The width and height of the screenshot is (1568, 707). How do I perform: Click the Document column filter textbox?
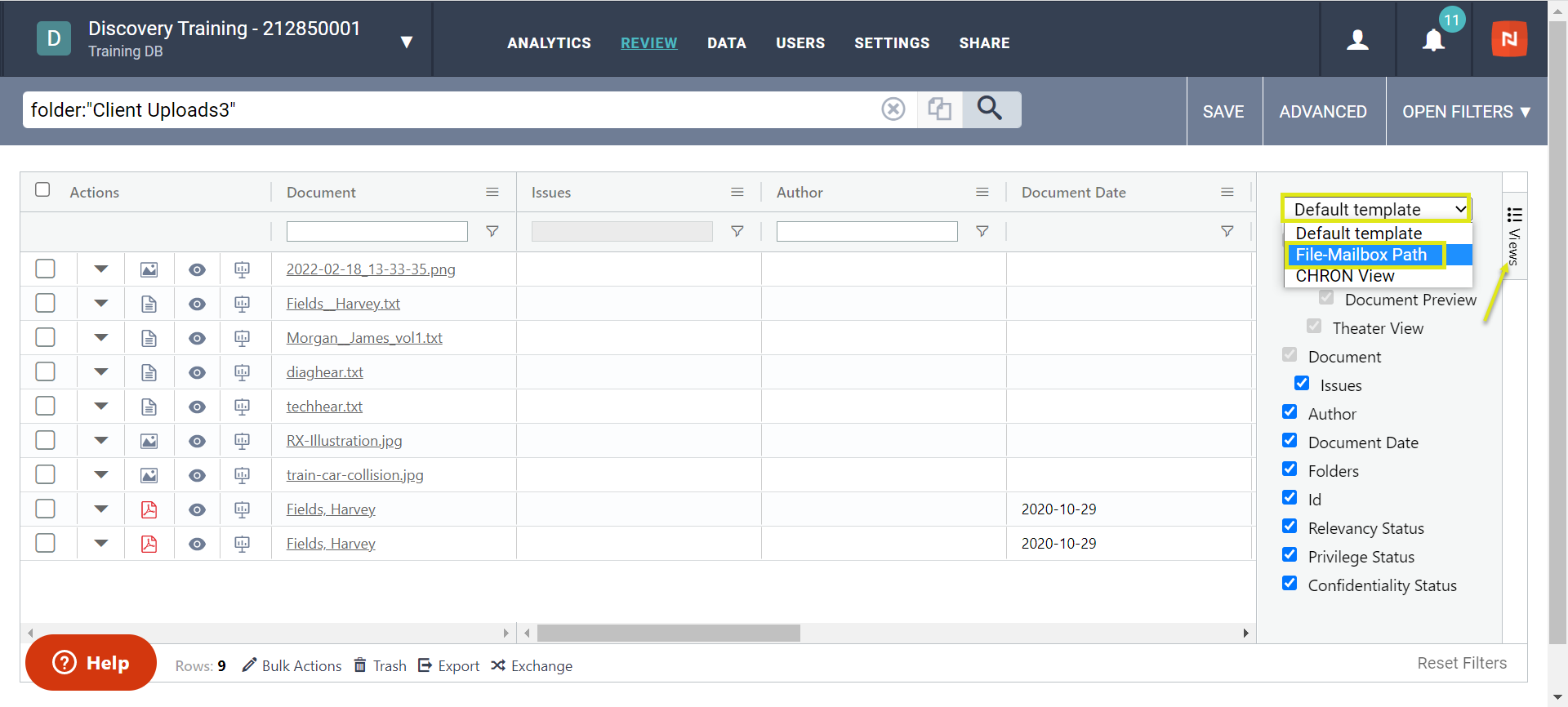(x=376, y=231)
